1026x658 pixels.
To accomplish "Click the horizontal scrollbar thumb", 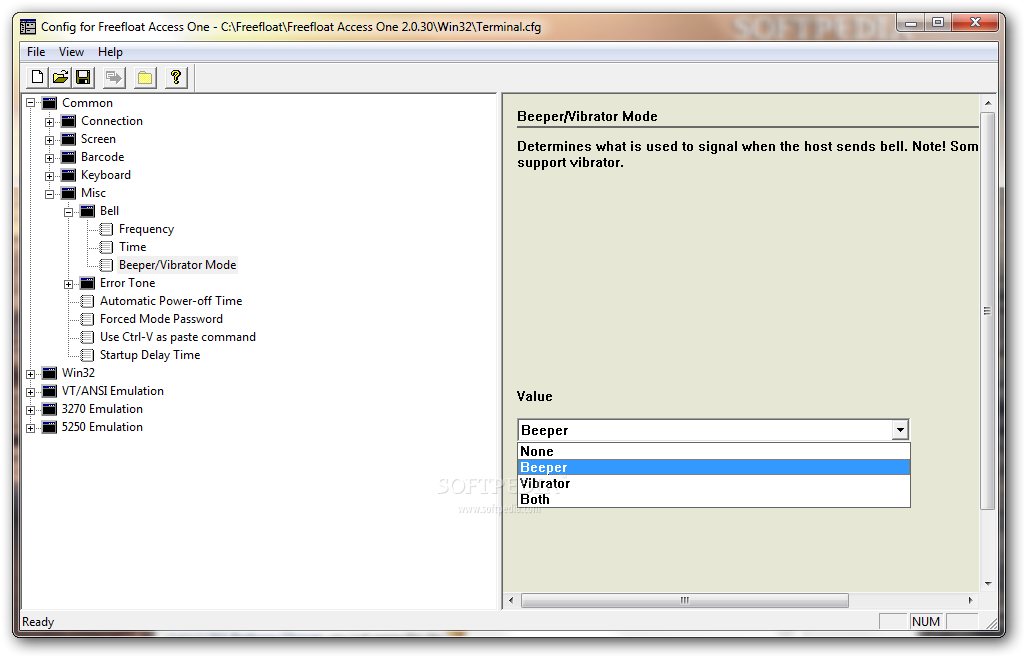I will pyautogui.click(x=684, y=600).
